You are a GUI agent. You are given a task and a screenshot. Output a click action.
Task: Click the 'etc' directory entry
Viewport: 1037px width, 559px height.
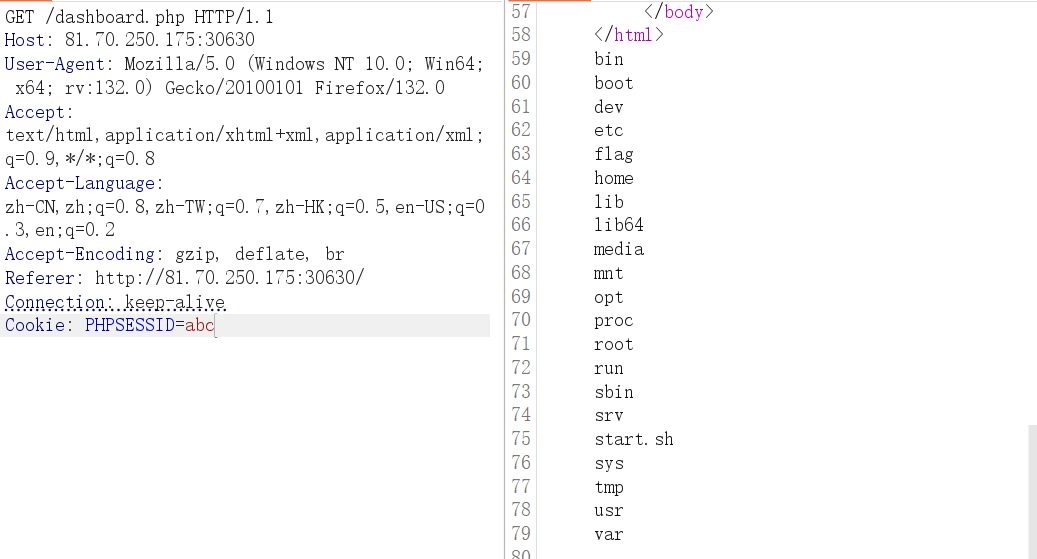(x=608, y=130)
